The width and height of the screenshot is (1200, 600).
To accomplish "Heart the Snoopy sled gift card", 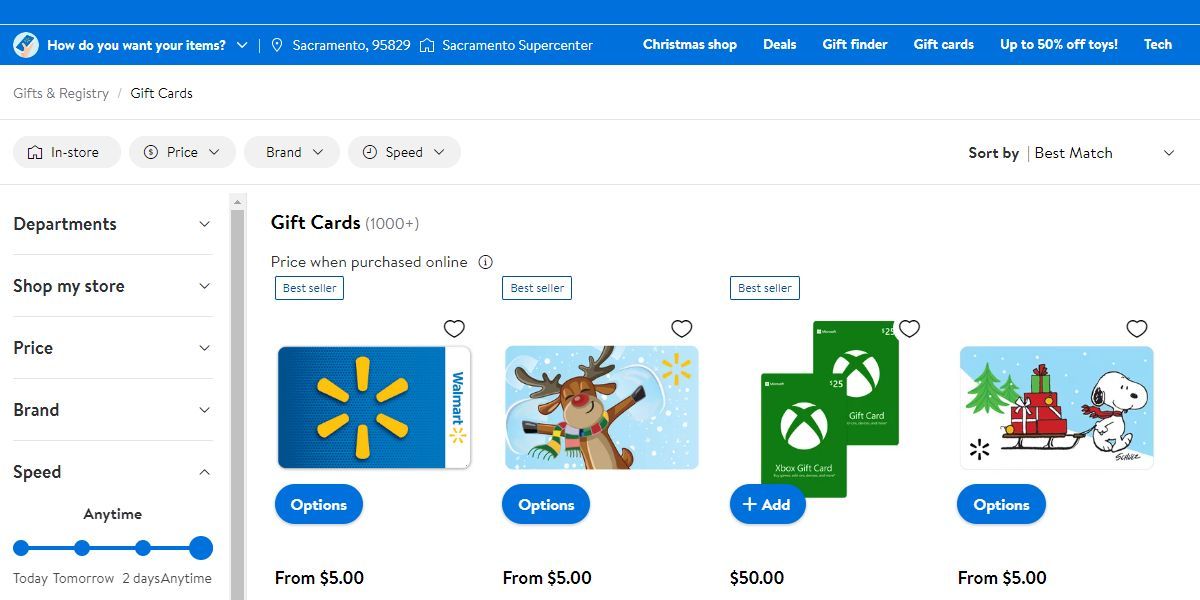I will (x=1137, y=329).
